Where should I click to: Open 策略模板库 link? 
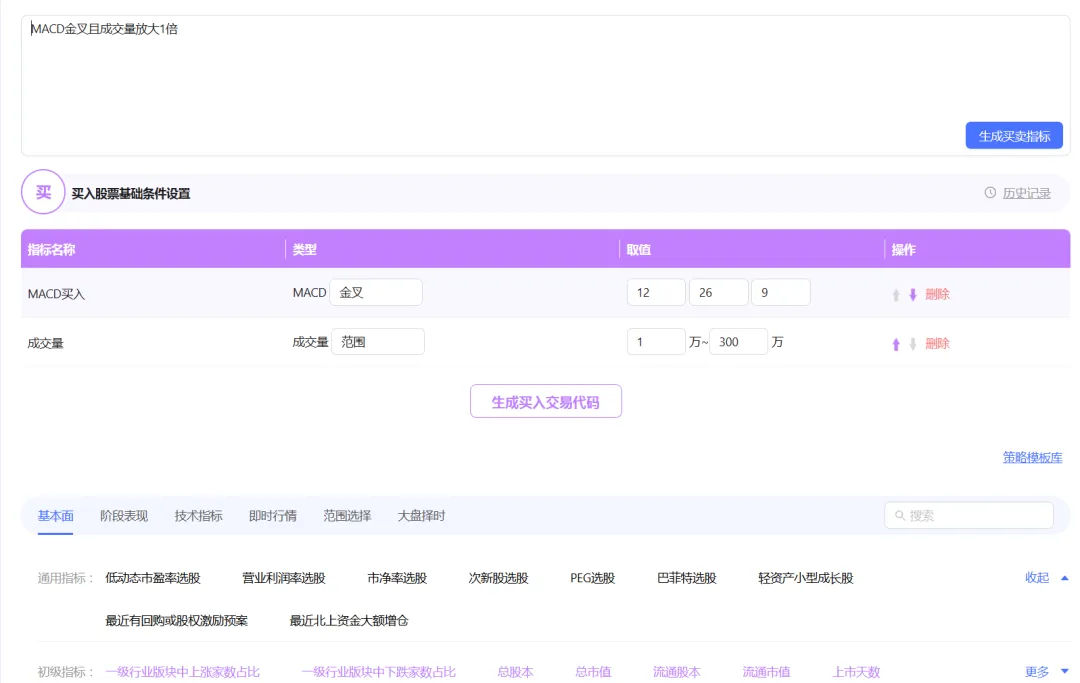coord(1032,458)
